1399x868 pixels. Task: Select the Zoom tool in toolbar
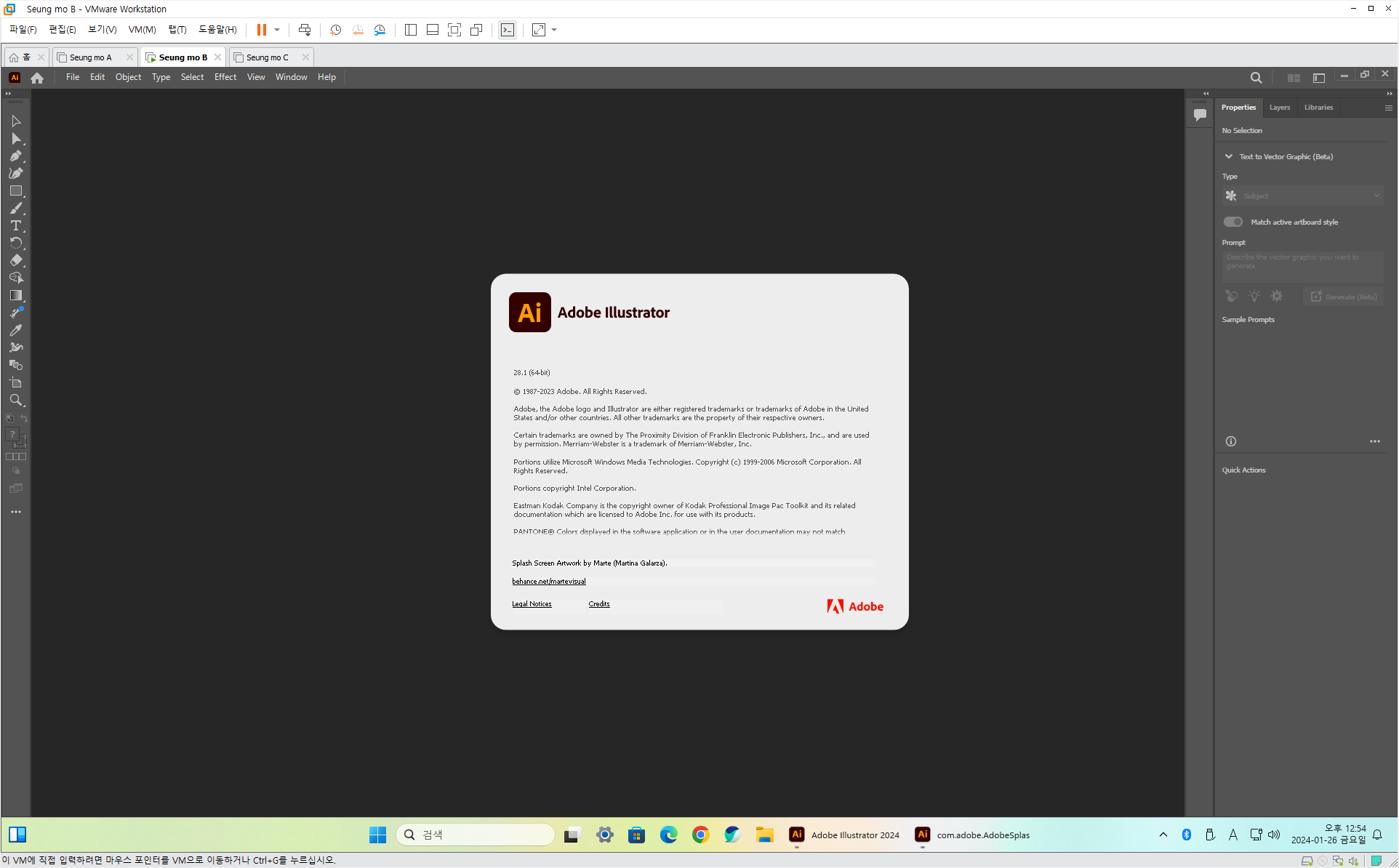[x=16, y=401]
